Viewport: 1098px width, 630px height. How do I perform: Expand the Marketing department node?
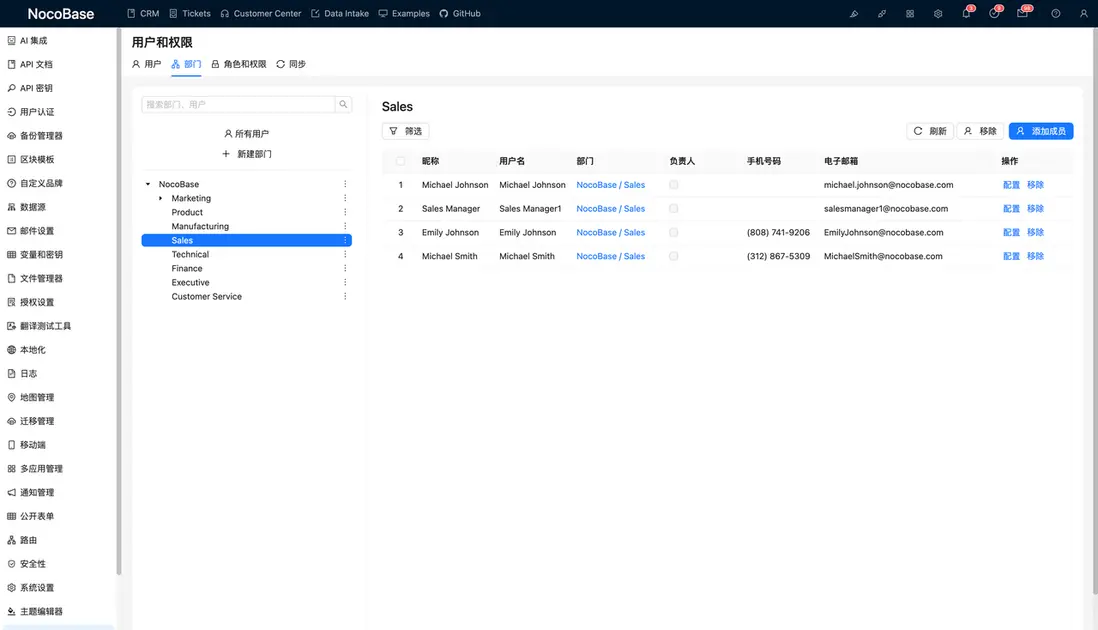pos(160,198)
